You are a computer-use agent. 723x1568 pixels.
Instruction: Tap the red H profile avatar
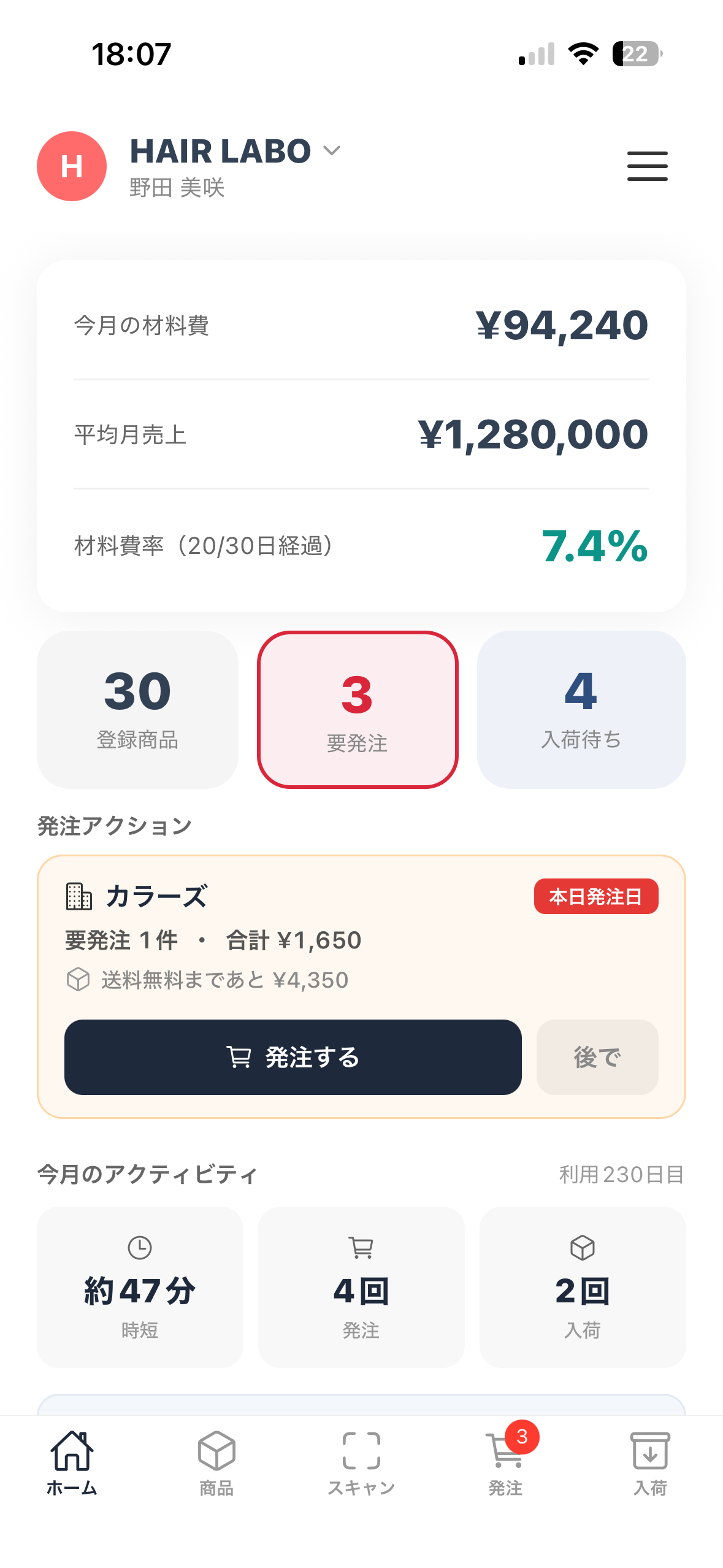point(72,166)
